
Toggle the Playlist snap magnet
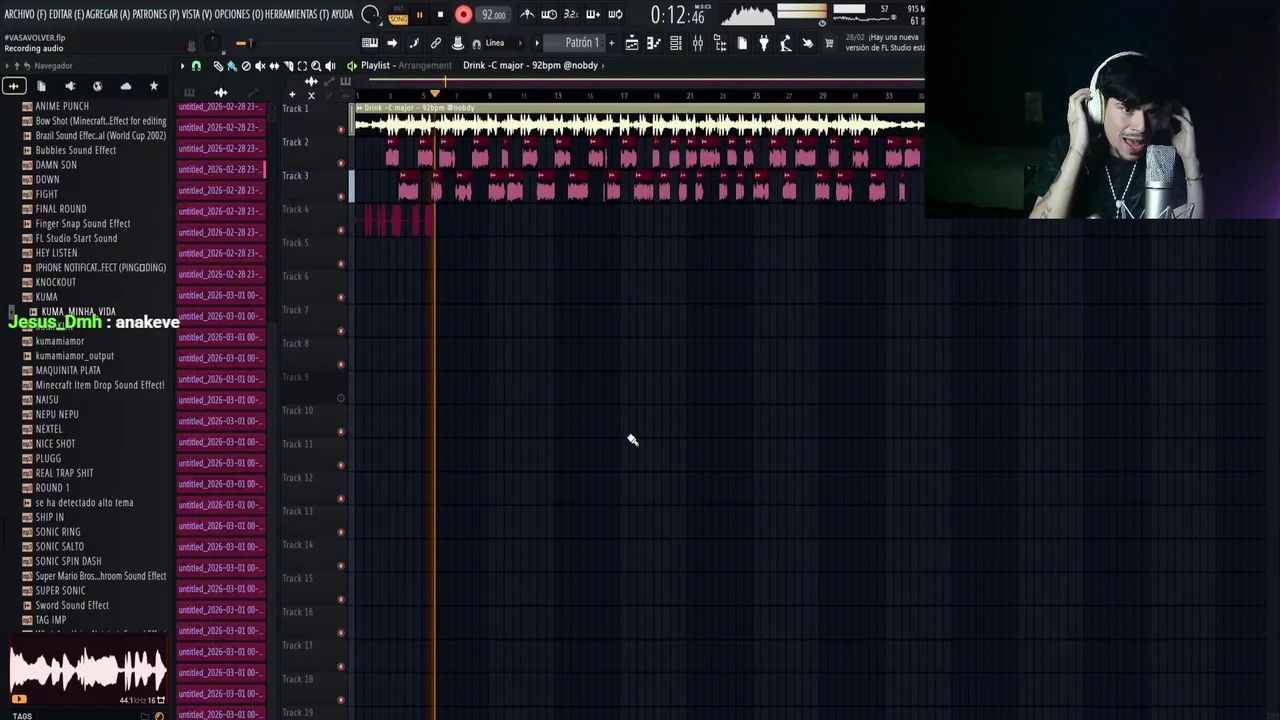(x=196, y=66)
